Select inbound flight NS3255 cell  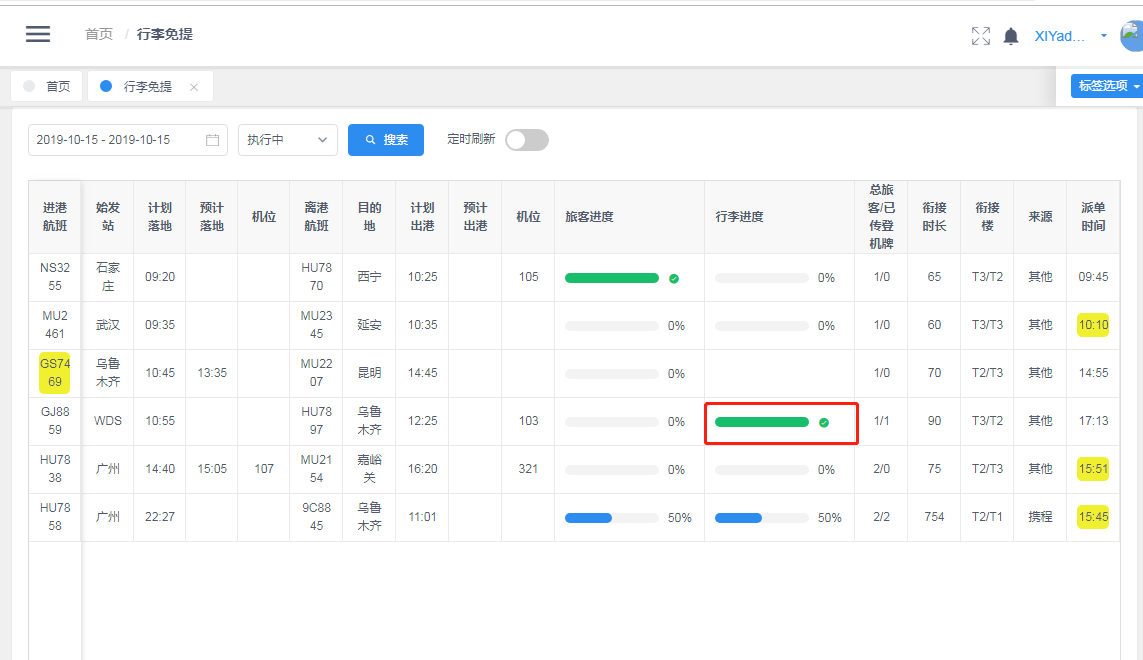(x=55, y=277)
